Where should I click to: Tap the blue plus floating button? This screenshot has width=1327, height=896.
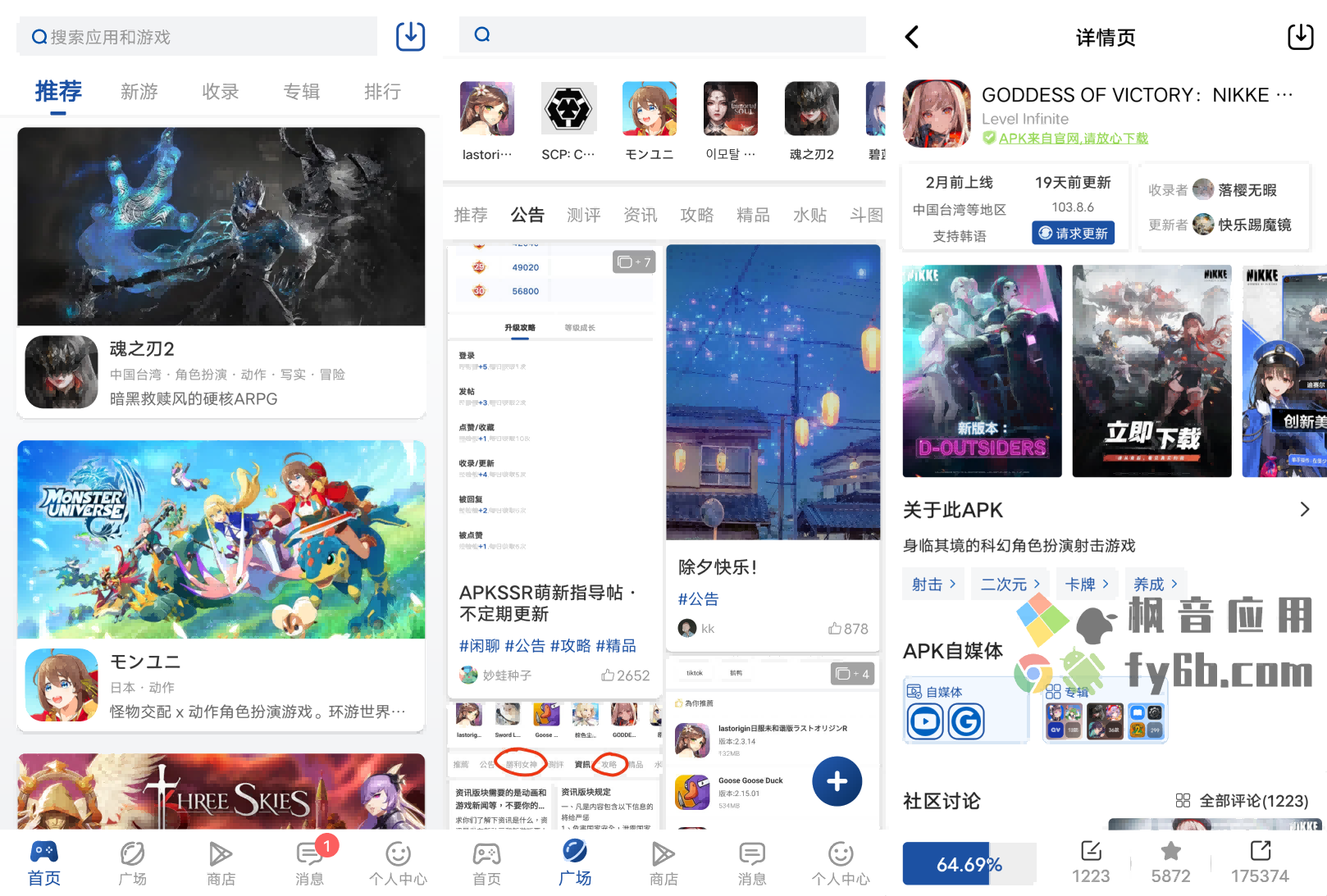click(x=837, y=781)
